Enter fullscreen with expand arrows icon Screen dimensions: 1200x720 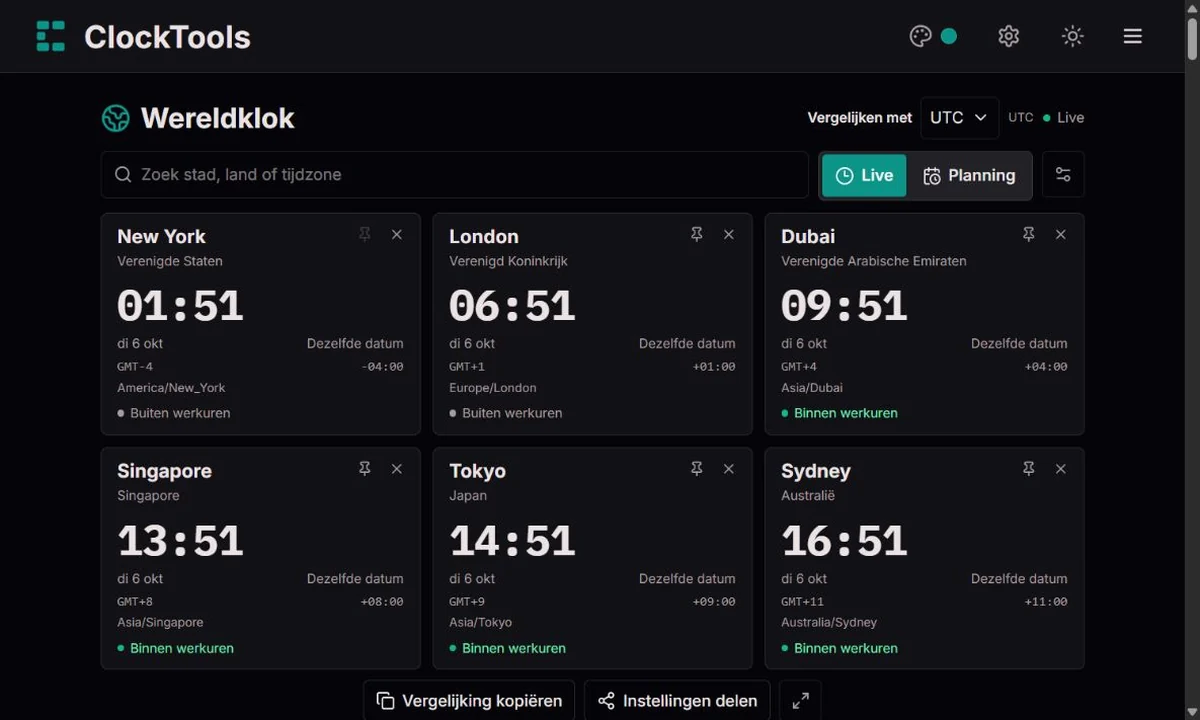click(801, 701)
